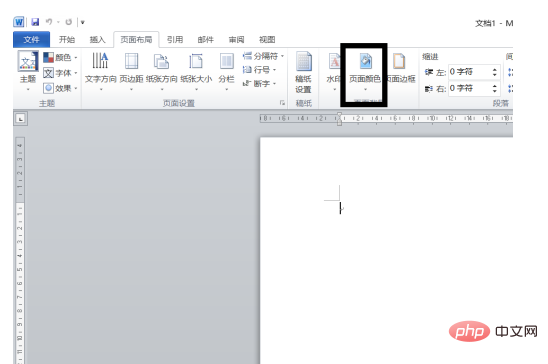Click the 纸张大小 (Paper Size) icon
The width and height of the screenshot is (548, 364).
(196, 61)
